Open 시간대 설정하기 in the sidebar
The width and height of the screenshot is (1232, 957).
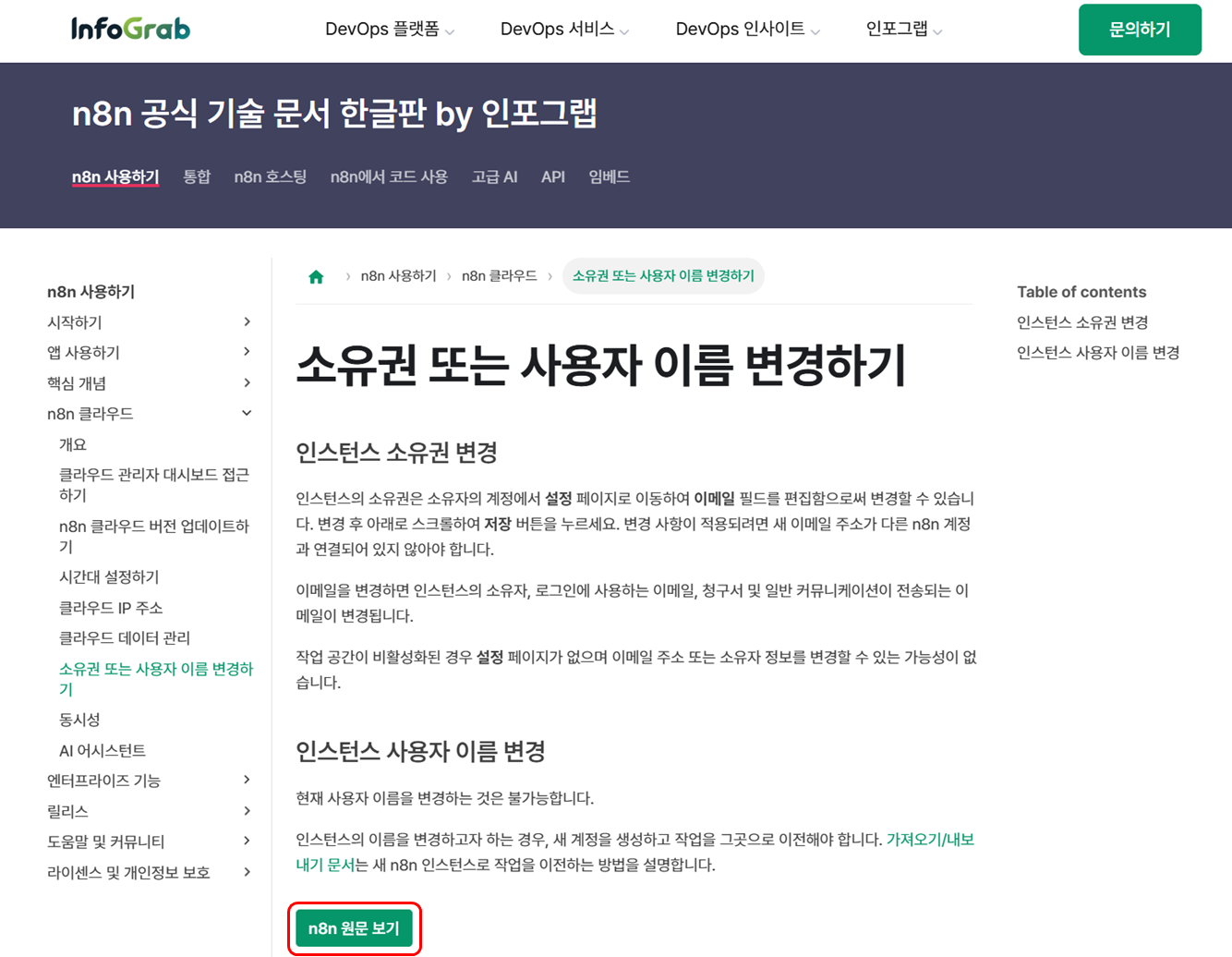coord(109,577)
